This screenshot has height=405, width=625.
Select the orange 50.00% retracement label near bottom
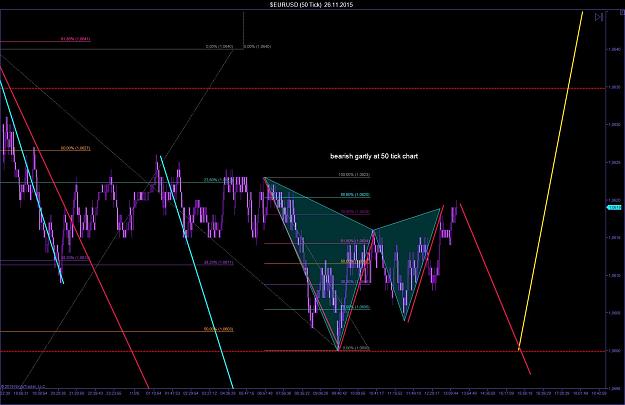[x=218, y=329]
